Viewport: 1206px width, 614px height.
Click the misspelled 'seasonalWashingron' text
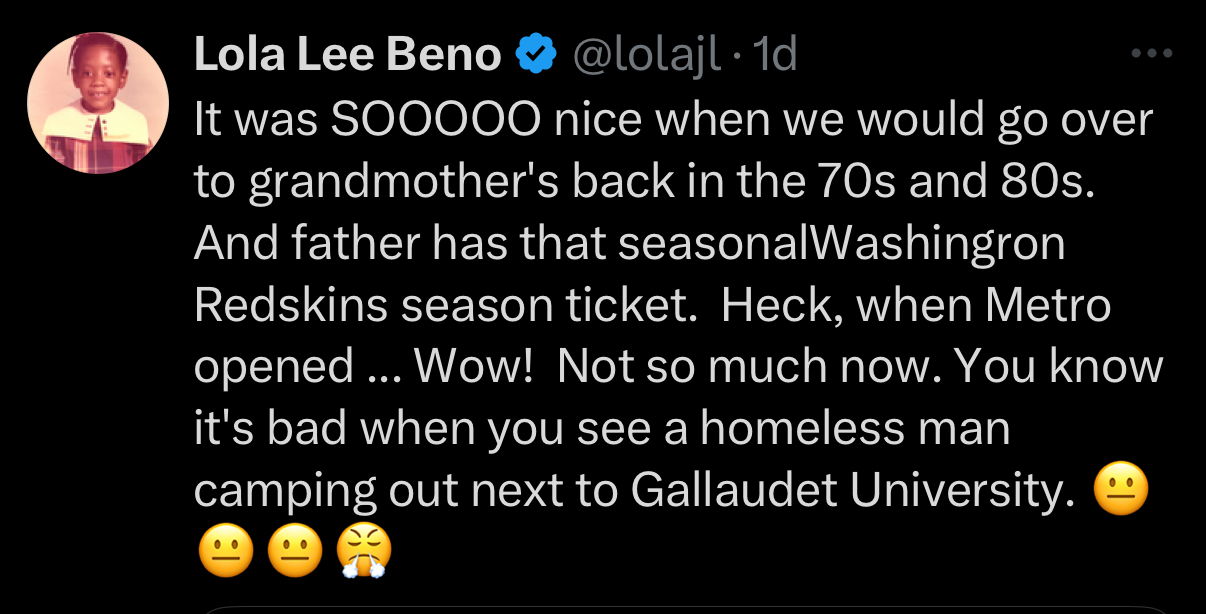tap(842, 244)
